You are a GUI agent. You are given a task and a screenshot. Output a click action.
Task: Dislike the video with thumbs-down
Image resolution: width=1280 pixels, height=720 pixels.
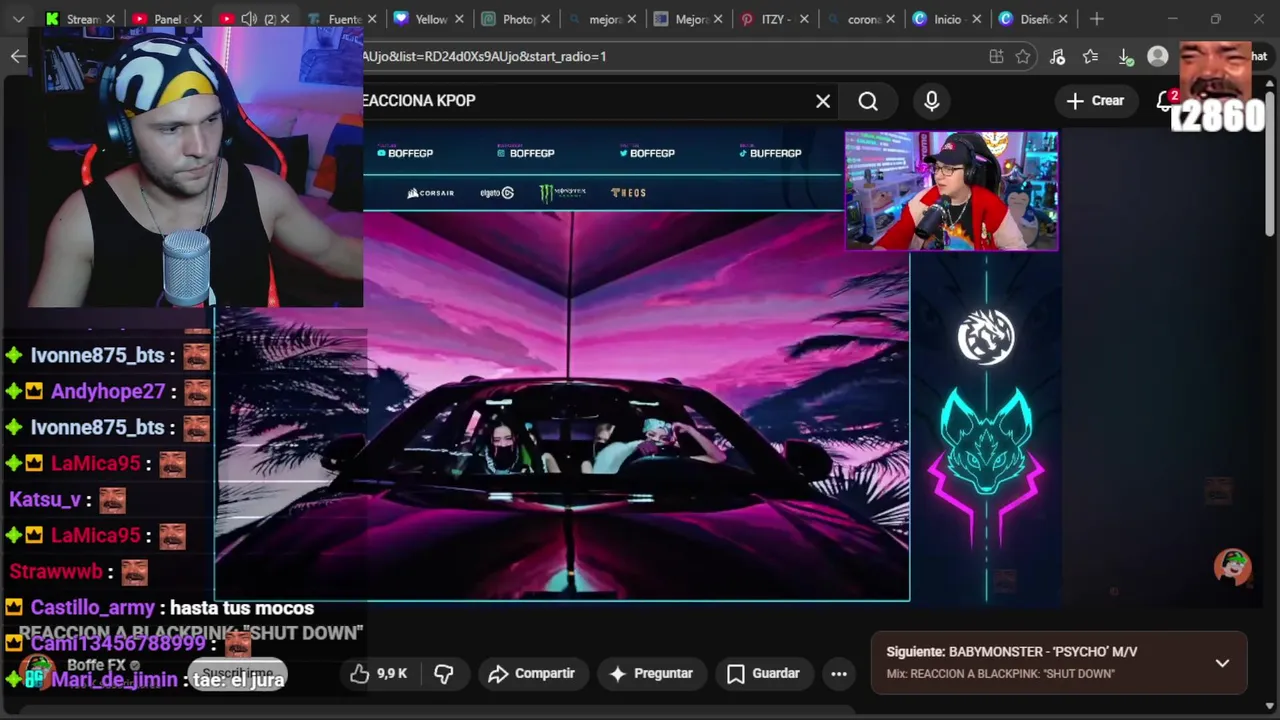tap(444, 674)
